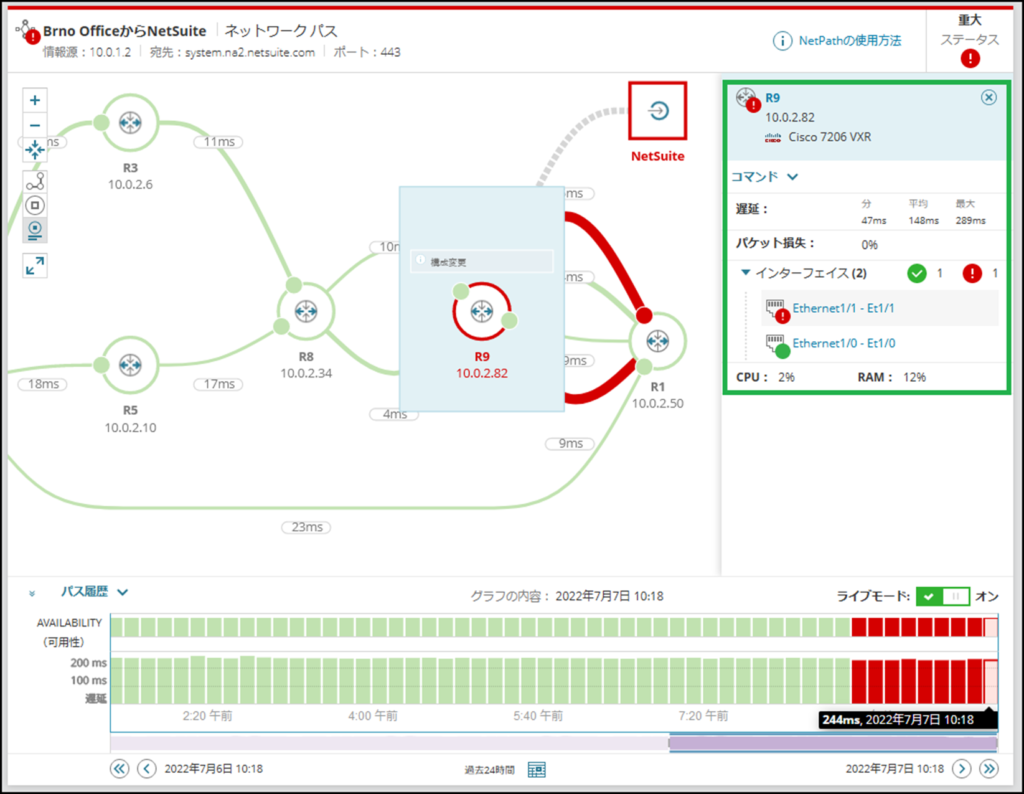This screenshot has width=1024, height=794.
Task: Click the 10.0.2.82 address in details panel
Action: [790, 118]
